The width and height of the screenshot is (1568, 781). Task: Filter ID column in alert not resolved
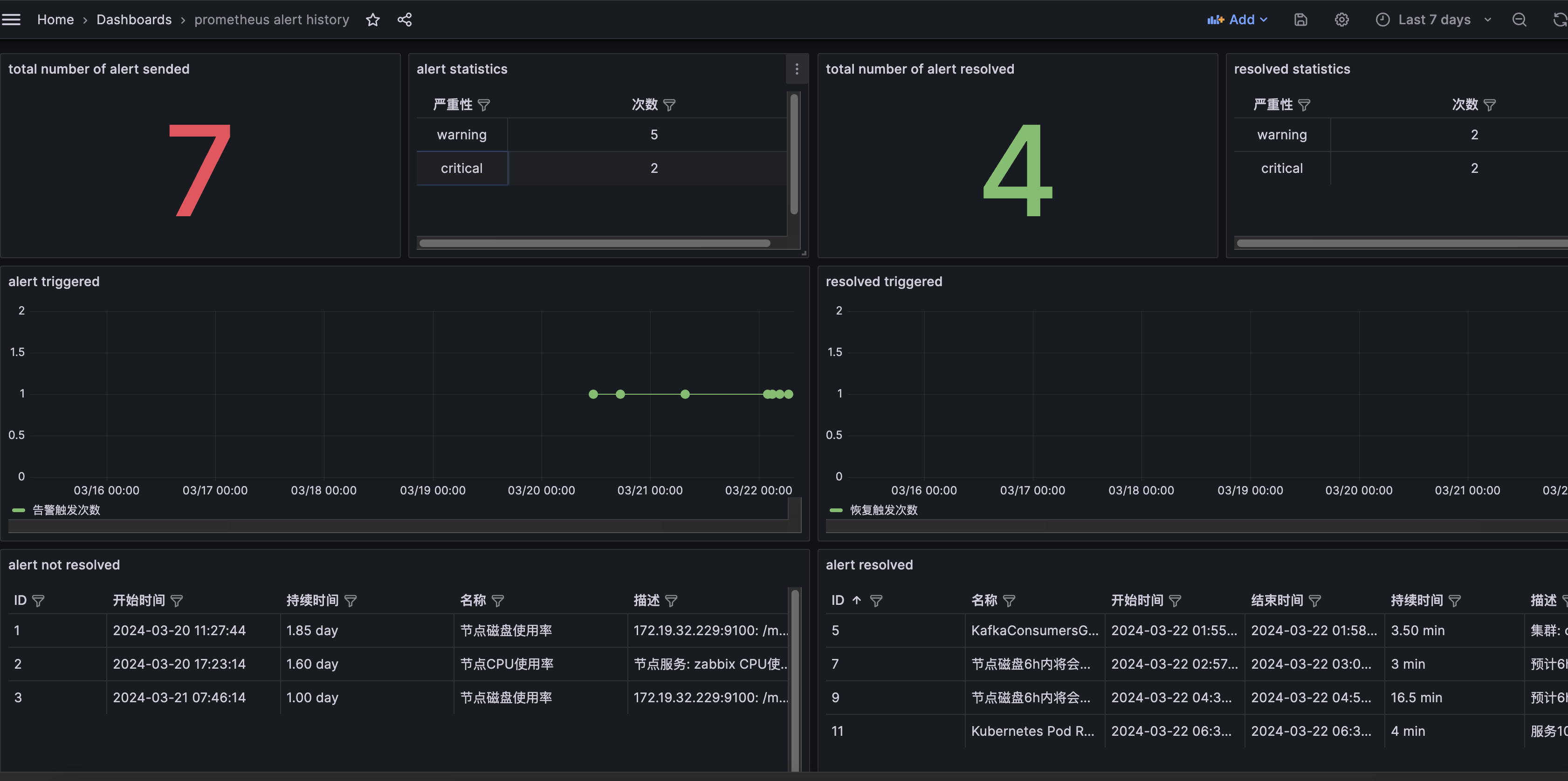38,601
